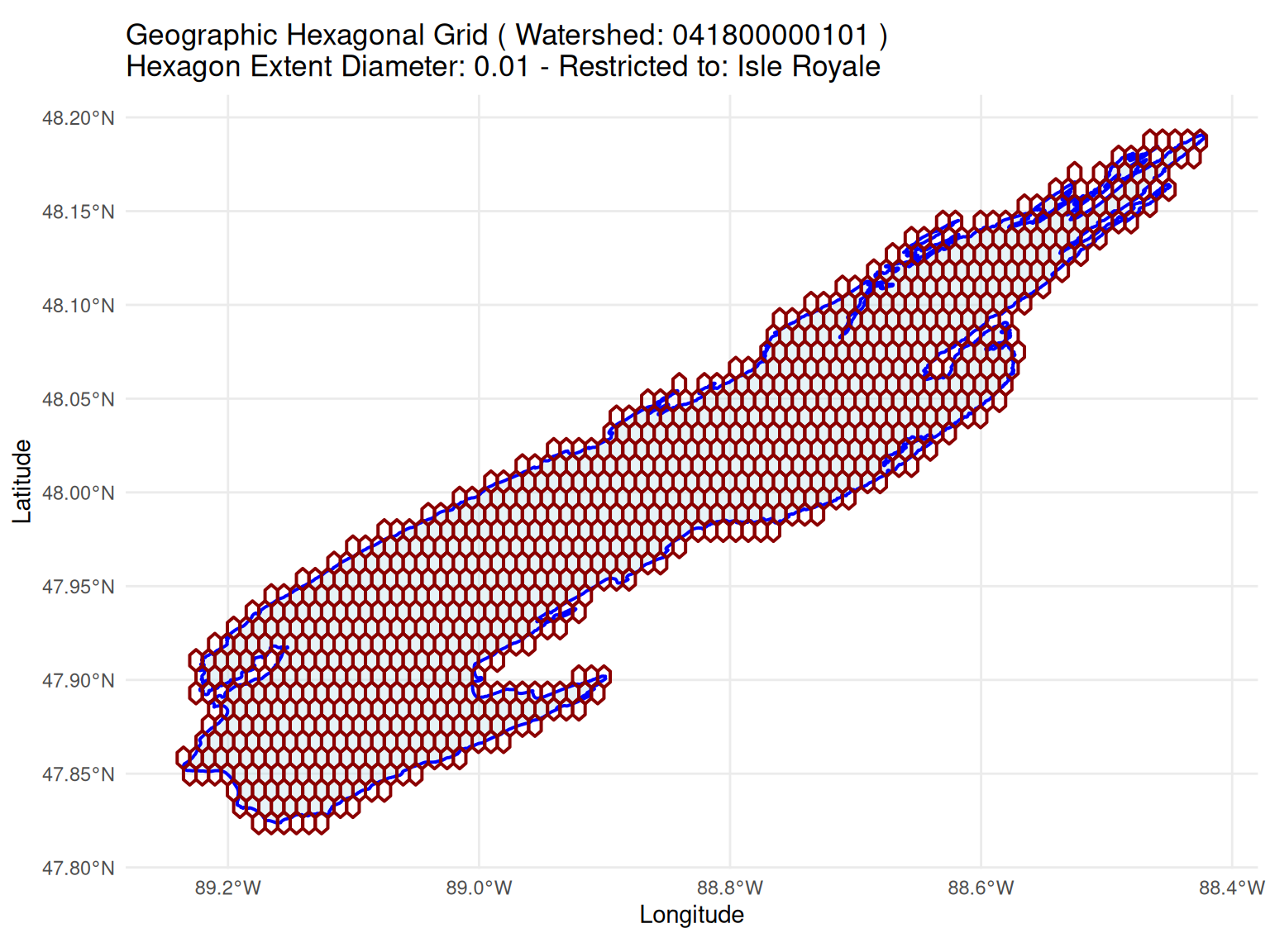The image size is (1270, 952).
Task: Click the 48.10°N latitude tick label
Action: (79, 306)
